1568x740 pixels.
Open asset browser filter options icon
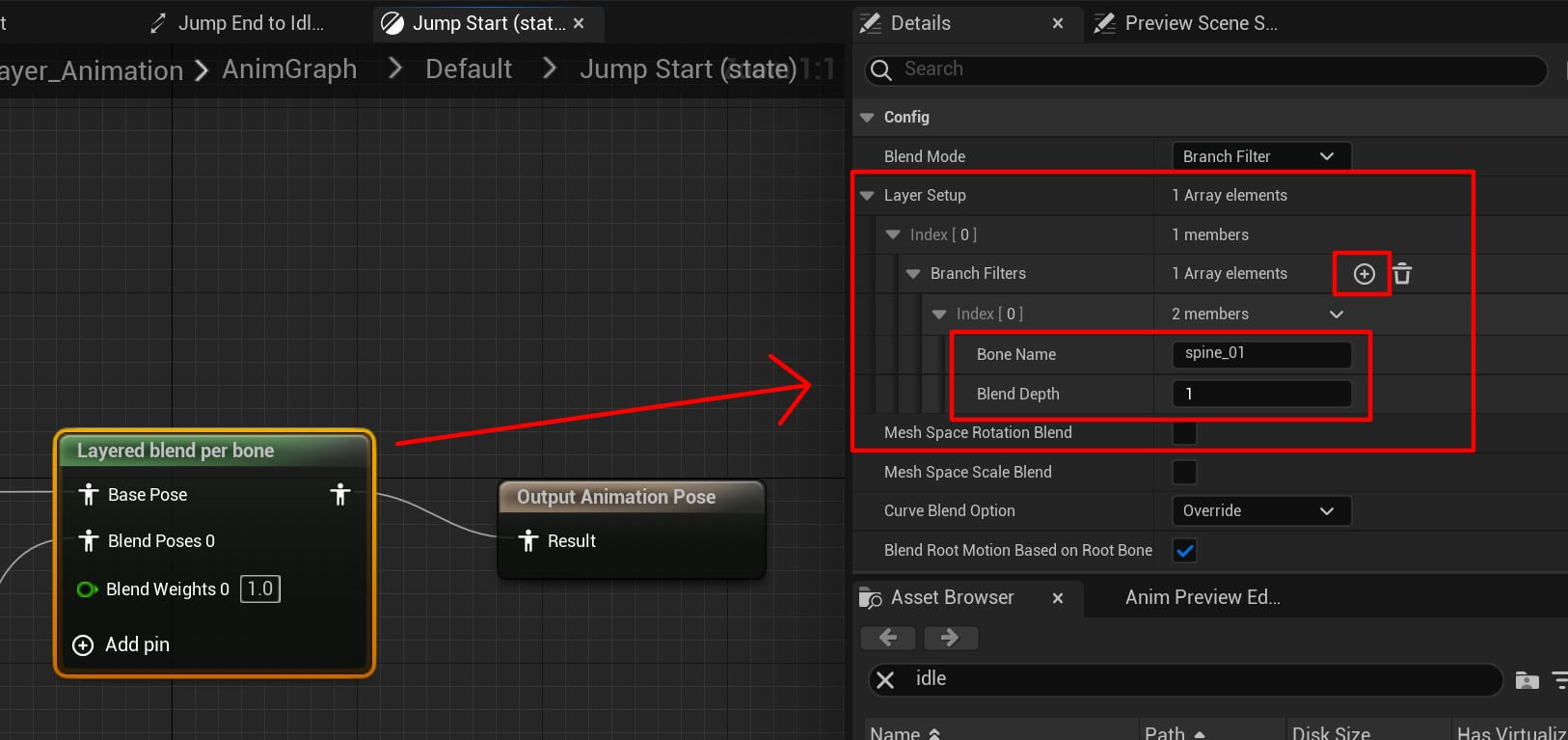(1559, 680)
